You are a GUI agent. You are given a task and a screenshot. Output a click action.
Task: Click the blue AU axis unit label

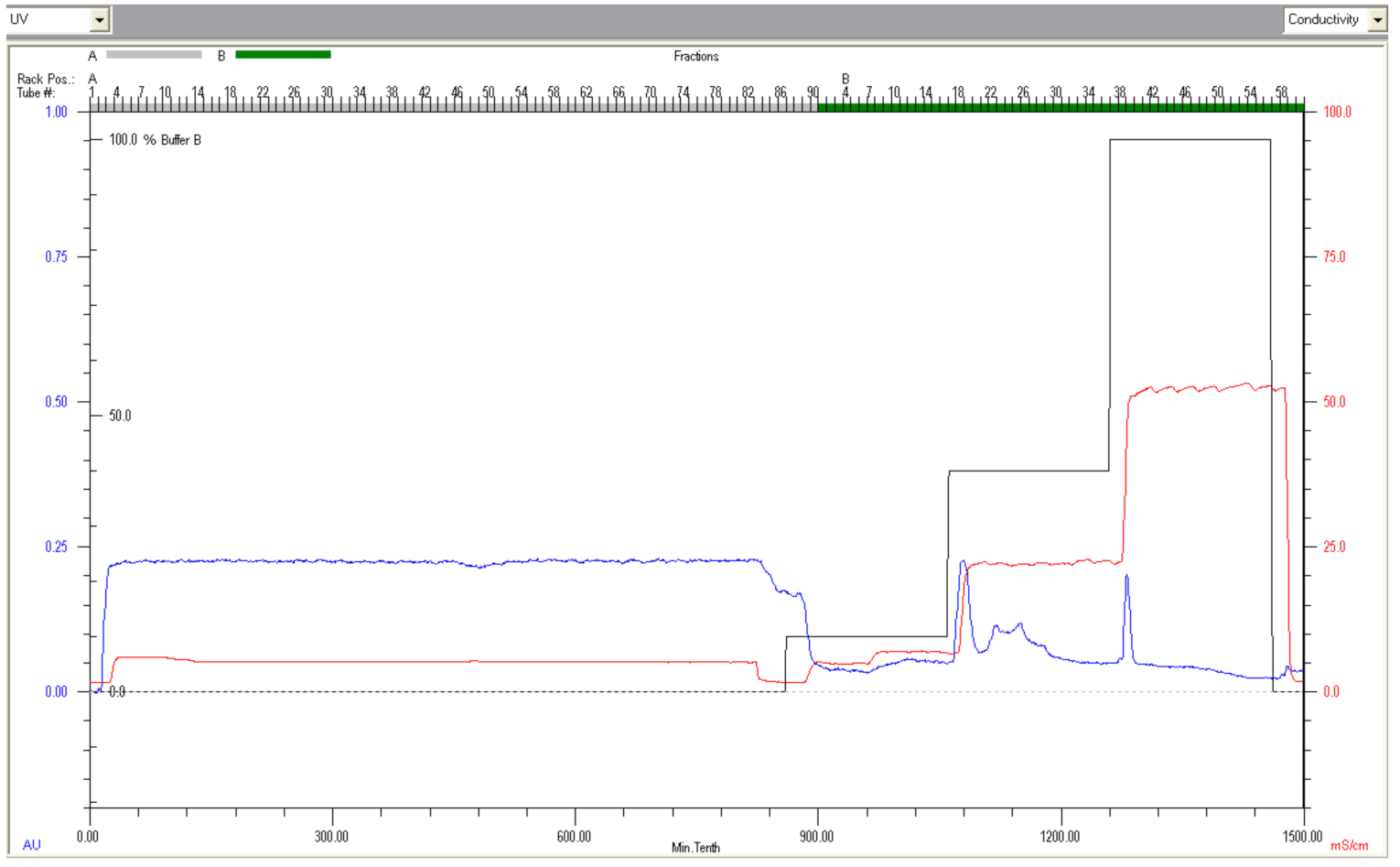31,845
